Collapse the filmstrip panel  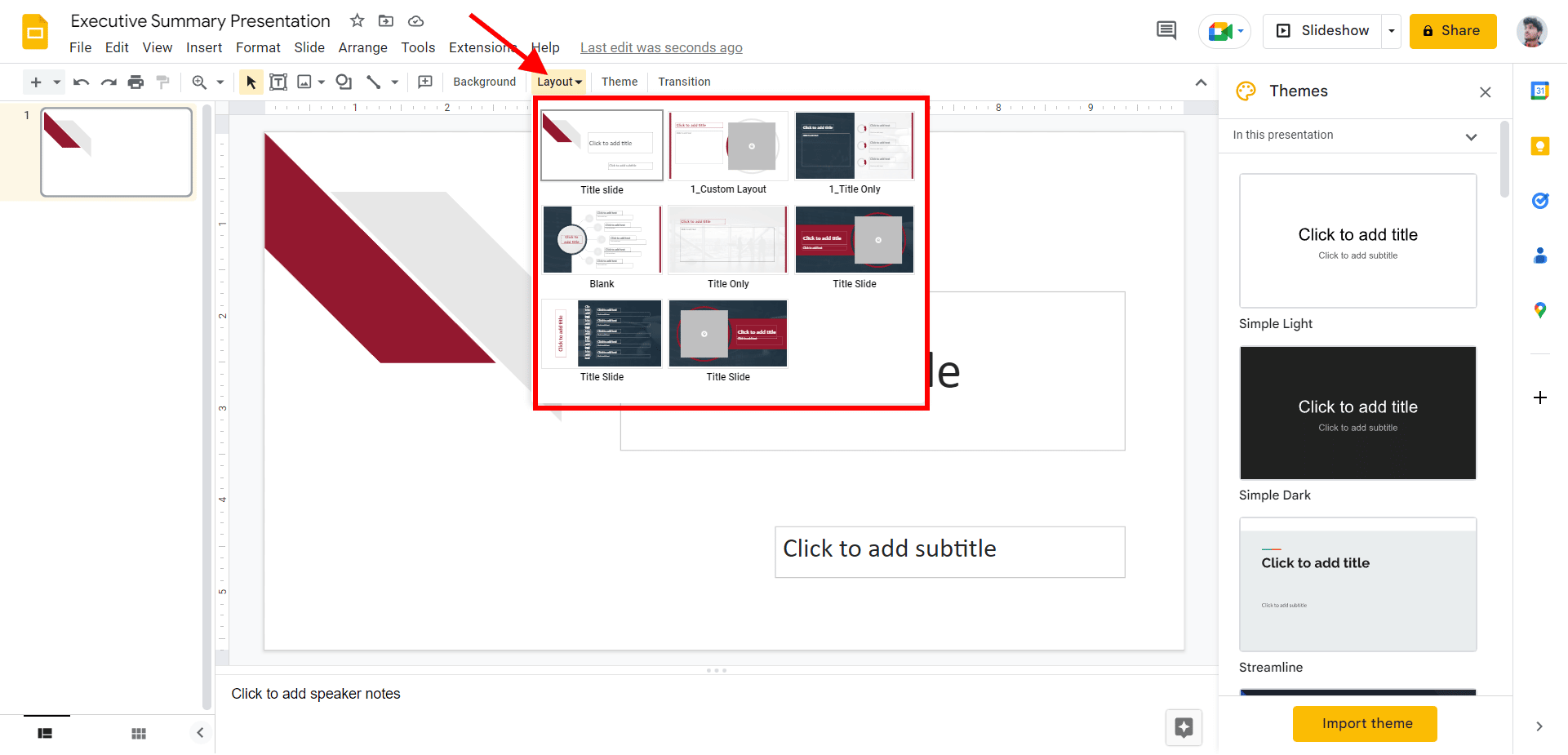pos(200,733)
